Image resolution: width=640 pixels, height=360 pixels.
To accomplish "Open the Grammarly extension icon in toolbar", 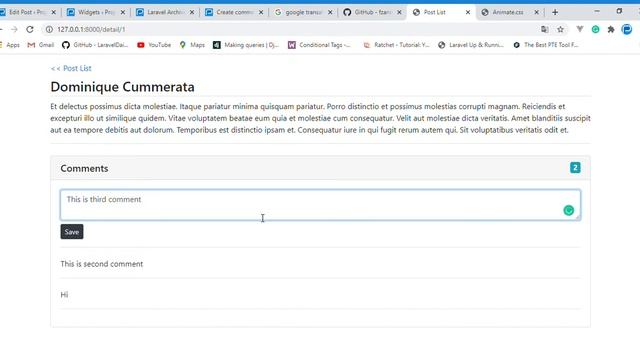I will 596,29.
